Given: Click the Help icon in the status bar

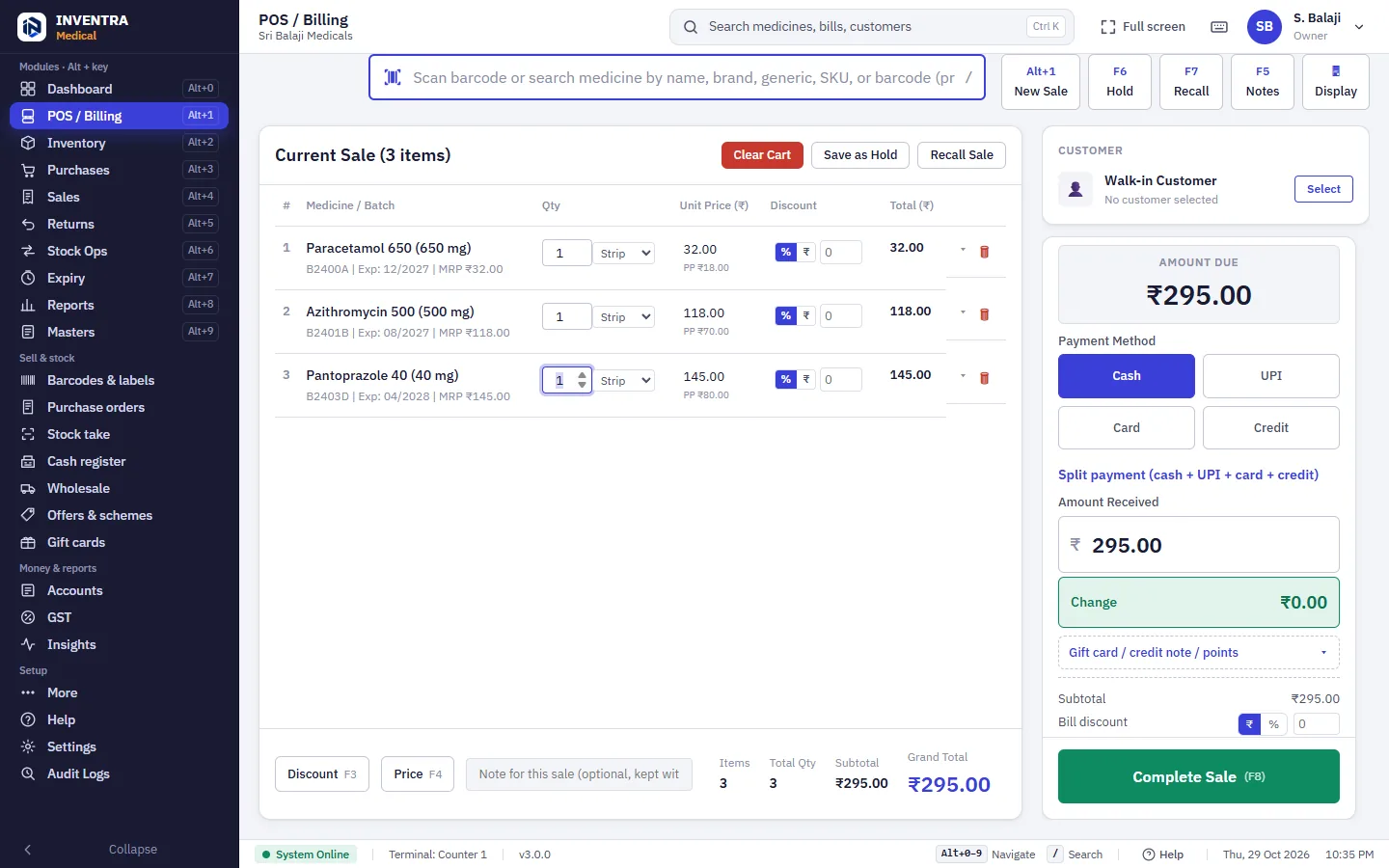Looking at the screenshot, I should (1149, 854).
